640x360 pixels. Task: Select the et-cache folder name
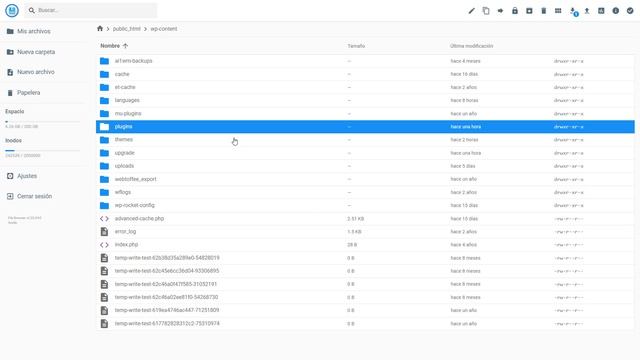coord(125,87)
